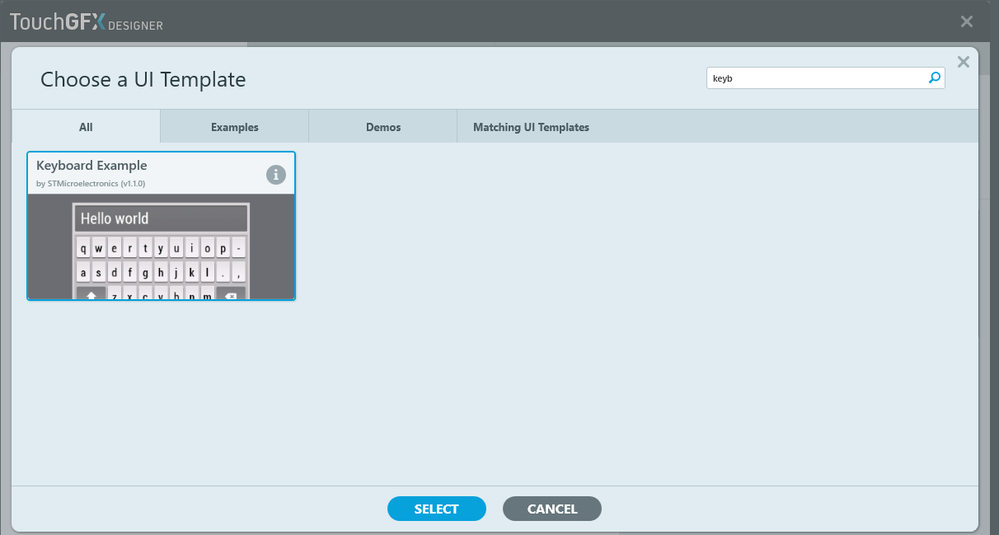Open info for Keyboard Example template
Screen dimensions: 999x535
point(276,175)
